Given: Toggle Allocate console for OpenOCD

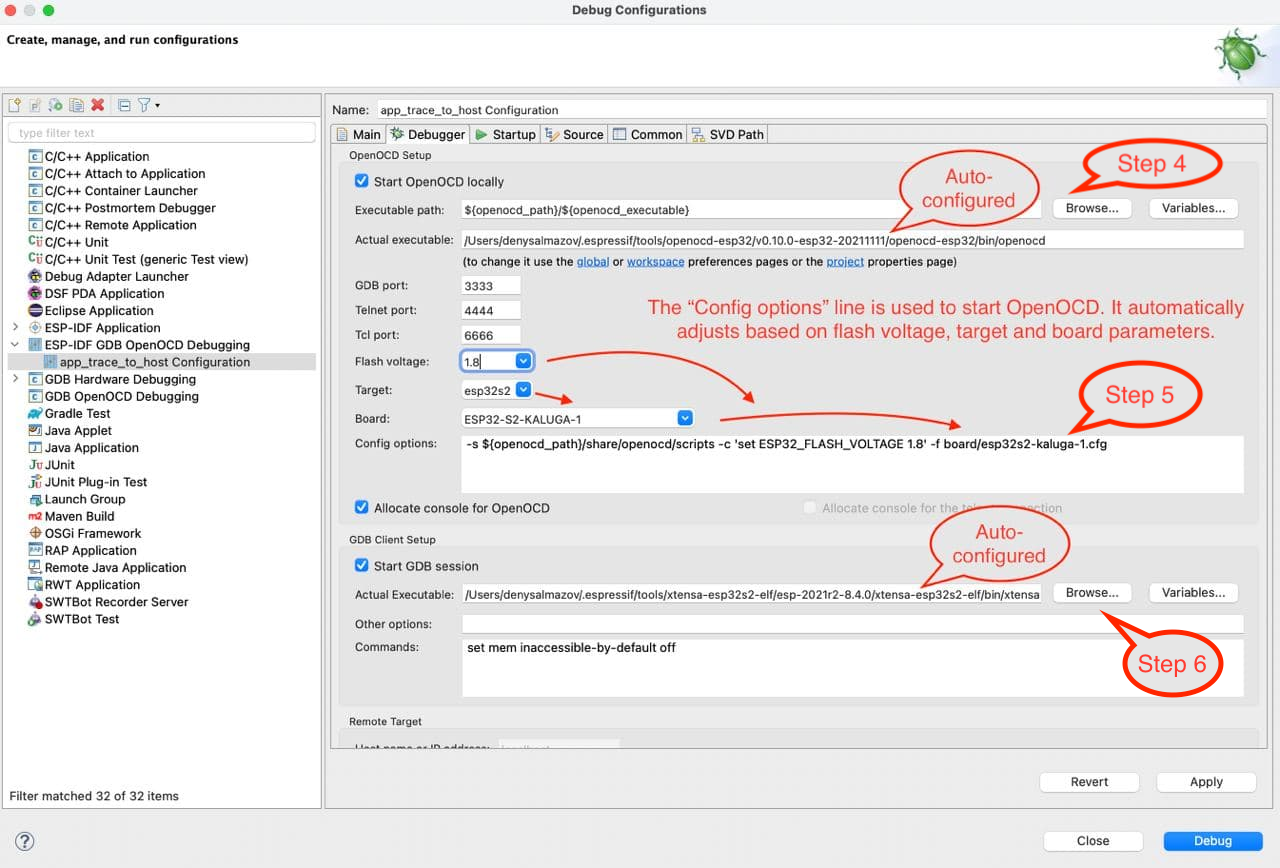Looking at the screenshot, I should [x=362, y=508].
